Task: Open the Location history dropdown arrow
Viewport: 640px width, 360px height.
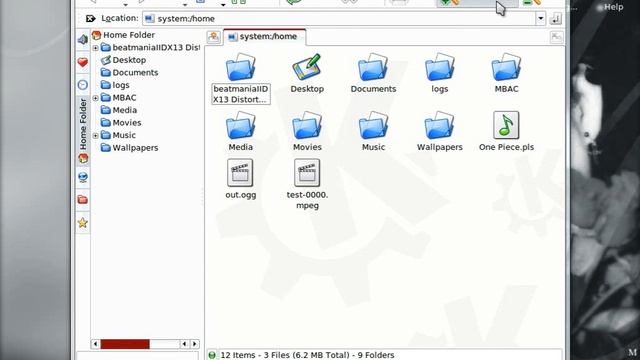Action: (540, 18)
